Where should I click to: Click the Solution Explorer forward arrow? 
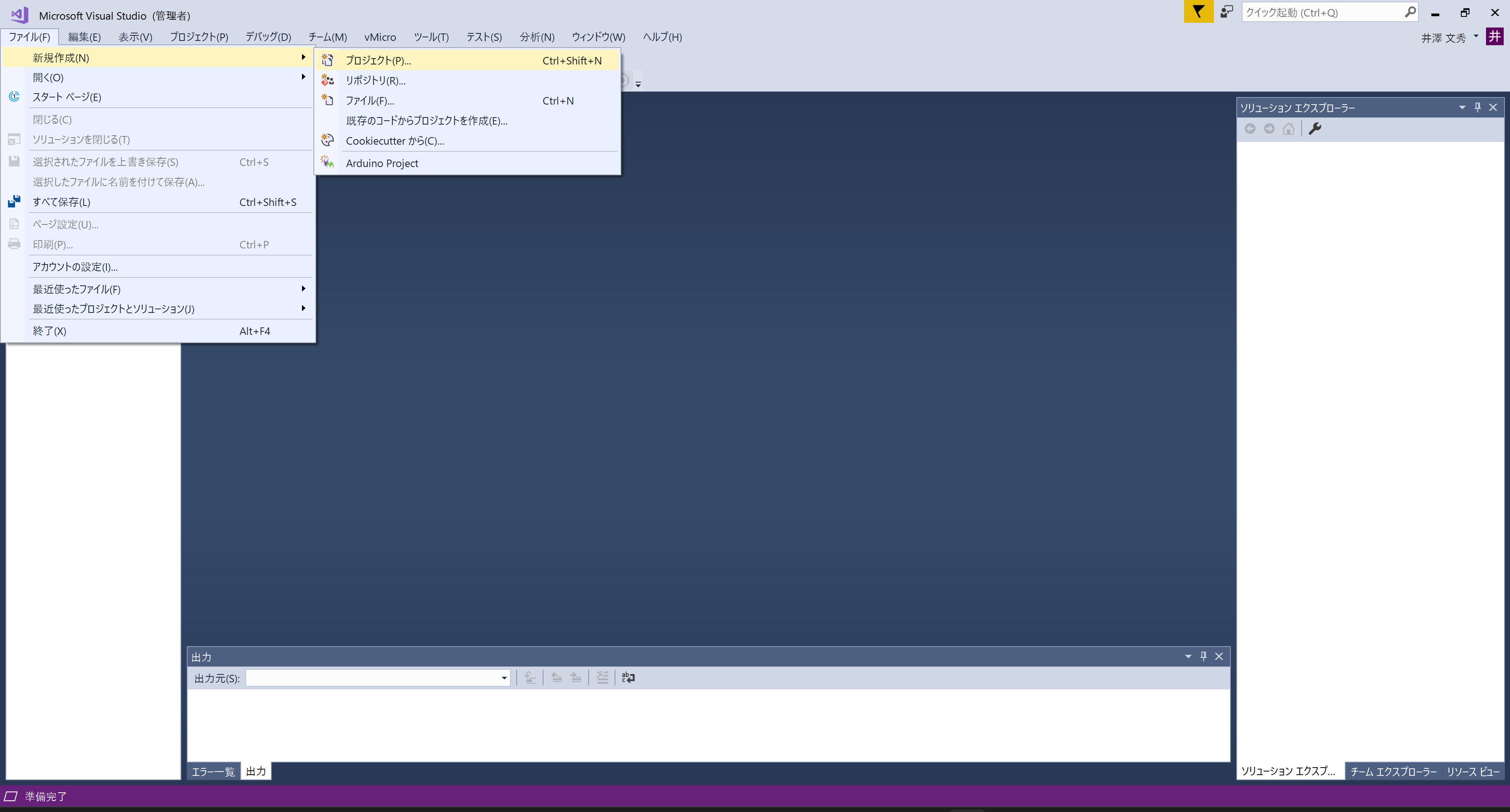(1269, 128)
